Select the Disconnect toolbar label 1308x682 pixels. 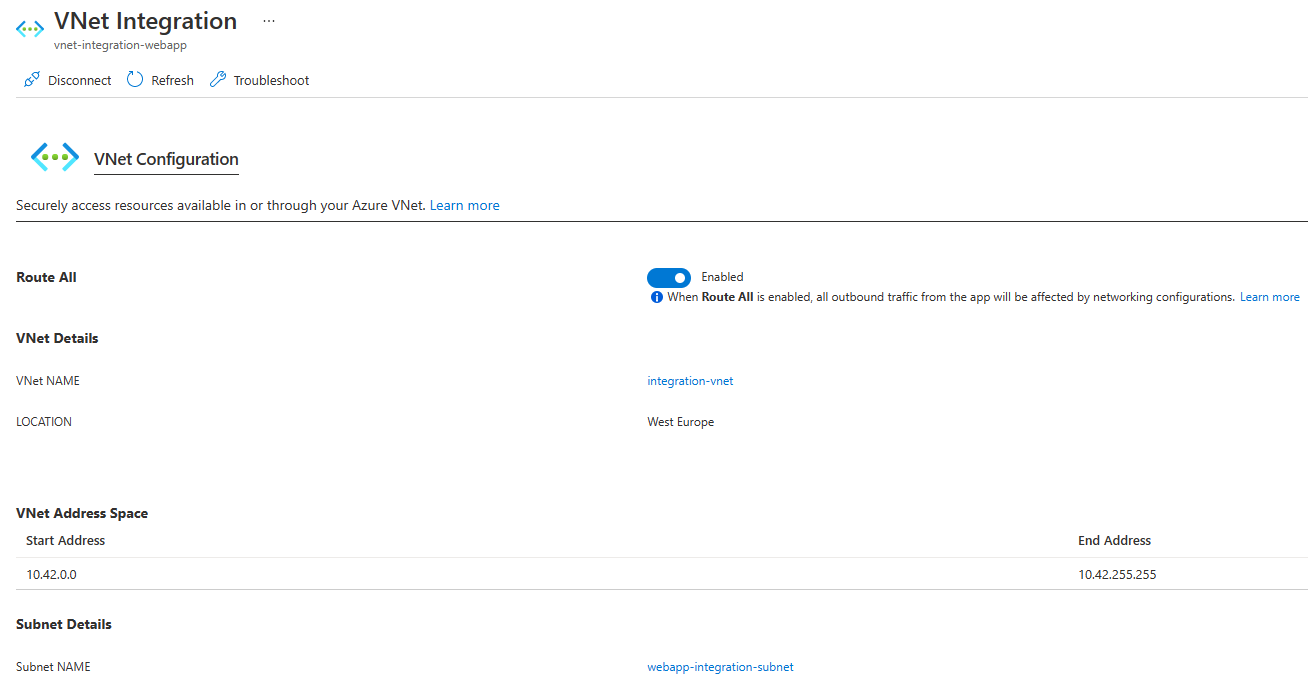(80, 81)
